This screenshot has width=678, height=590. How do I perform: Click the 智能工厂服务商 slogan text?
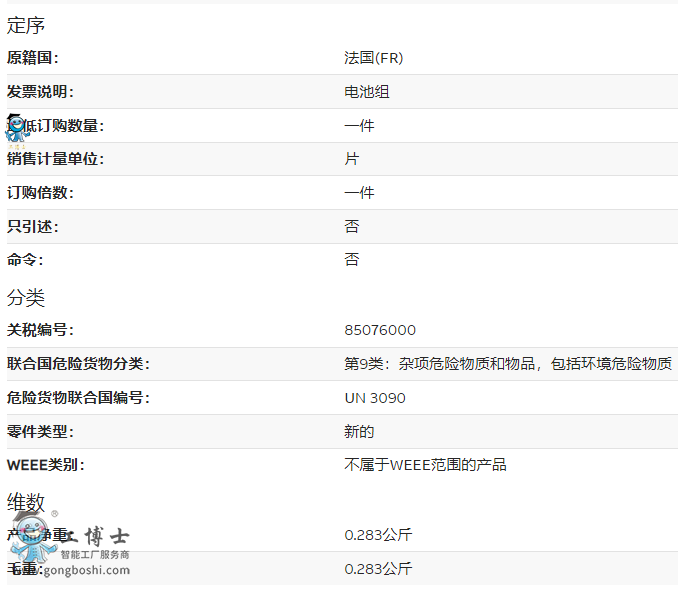tap(95, 554)
